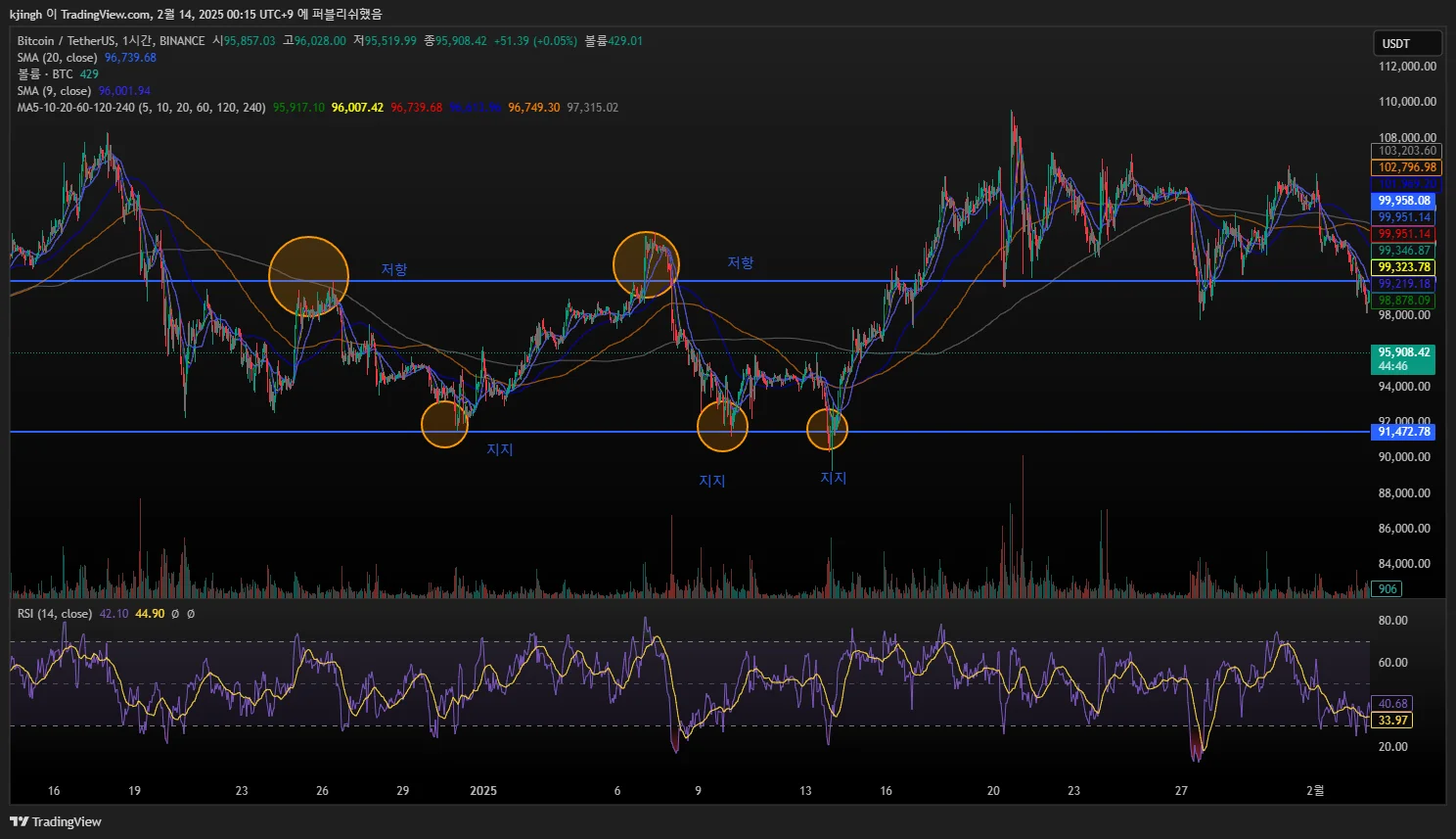Select the yellow RSI value label 33.97

[x=1392, y=721]
